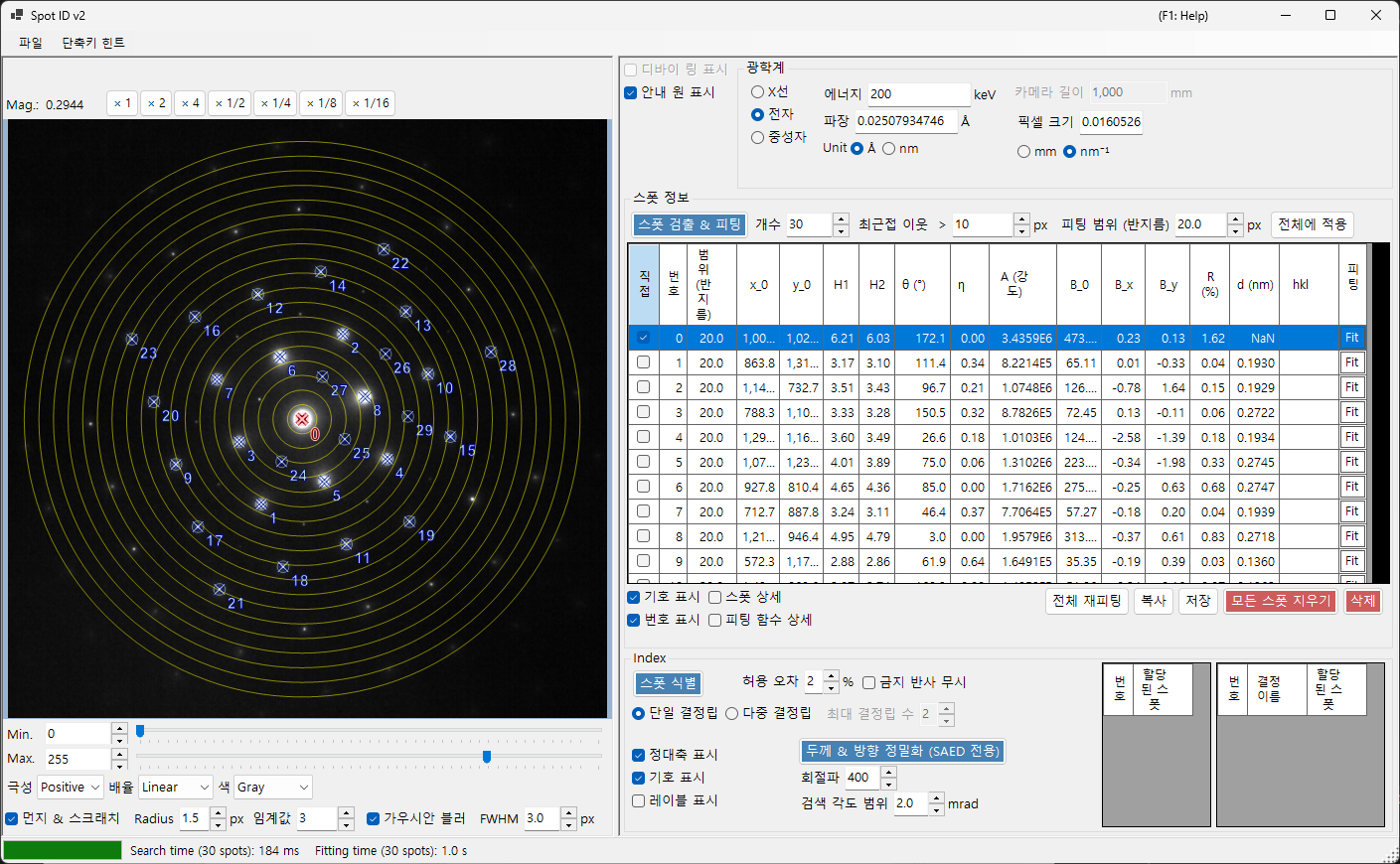Increase spot count with up stepper arrow
The height and width of the screenshot is (864, 1400).
pos(842,218)
